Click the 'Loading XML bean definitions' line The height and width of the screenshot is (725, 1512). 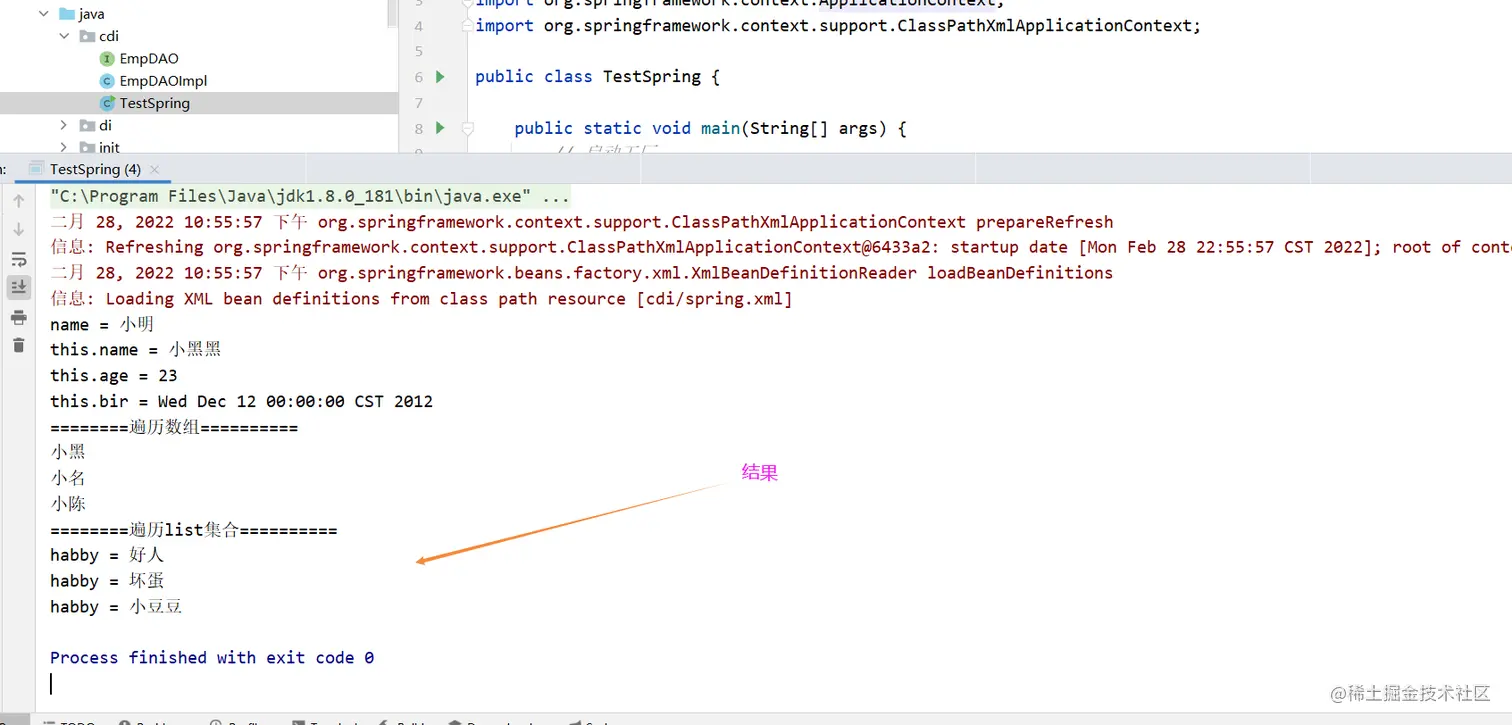coord(421,299)
